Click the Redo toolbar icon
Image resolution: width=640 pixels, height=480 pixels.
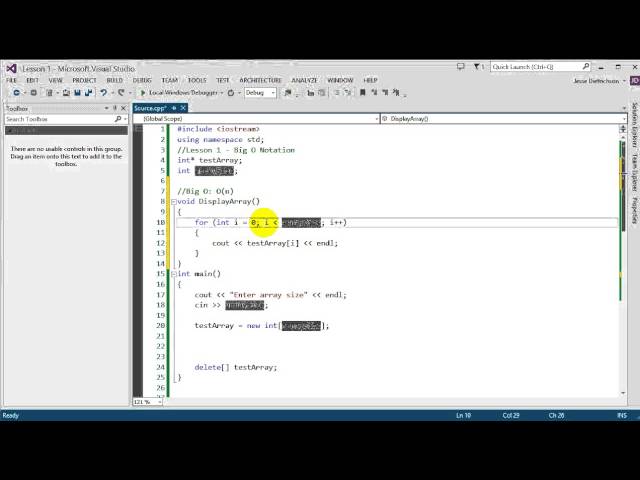coord(121,93)
